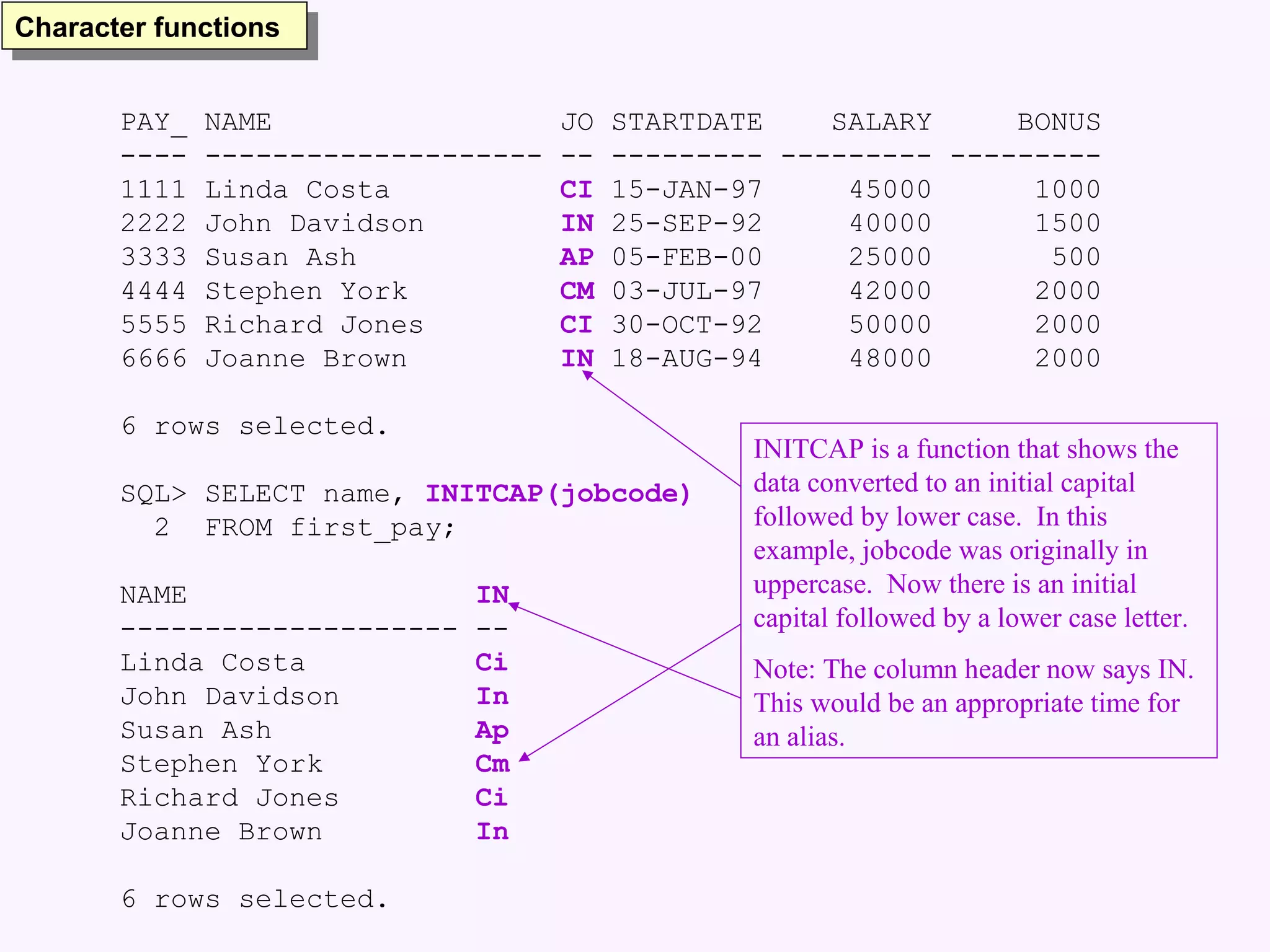Click salary value 50000 for Richard Jones
Viewport: 1270px width, 952px height.
tap(890, 325)
